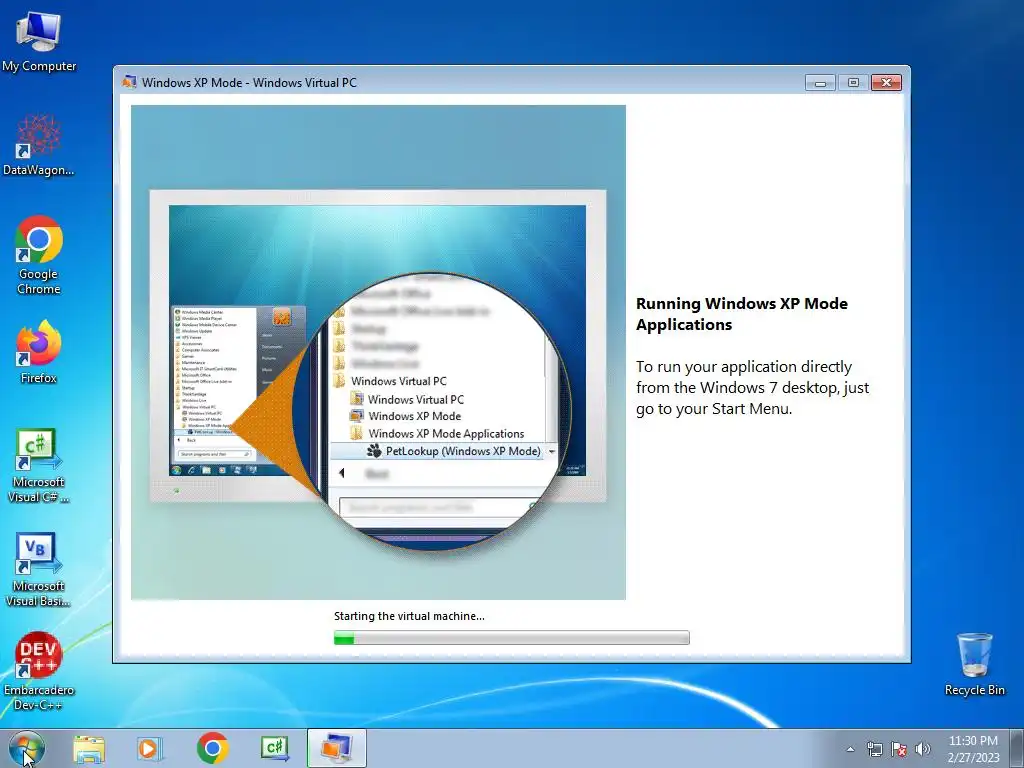Click the XP Mode Start Menu illustration

(378, 353)
